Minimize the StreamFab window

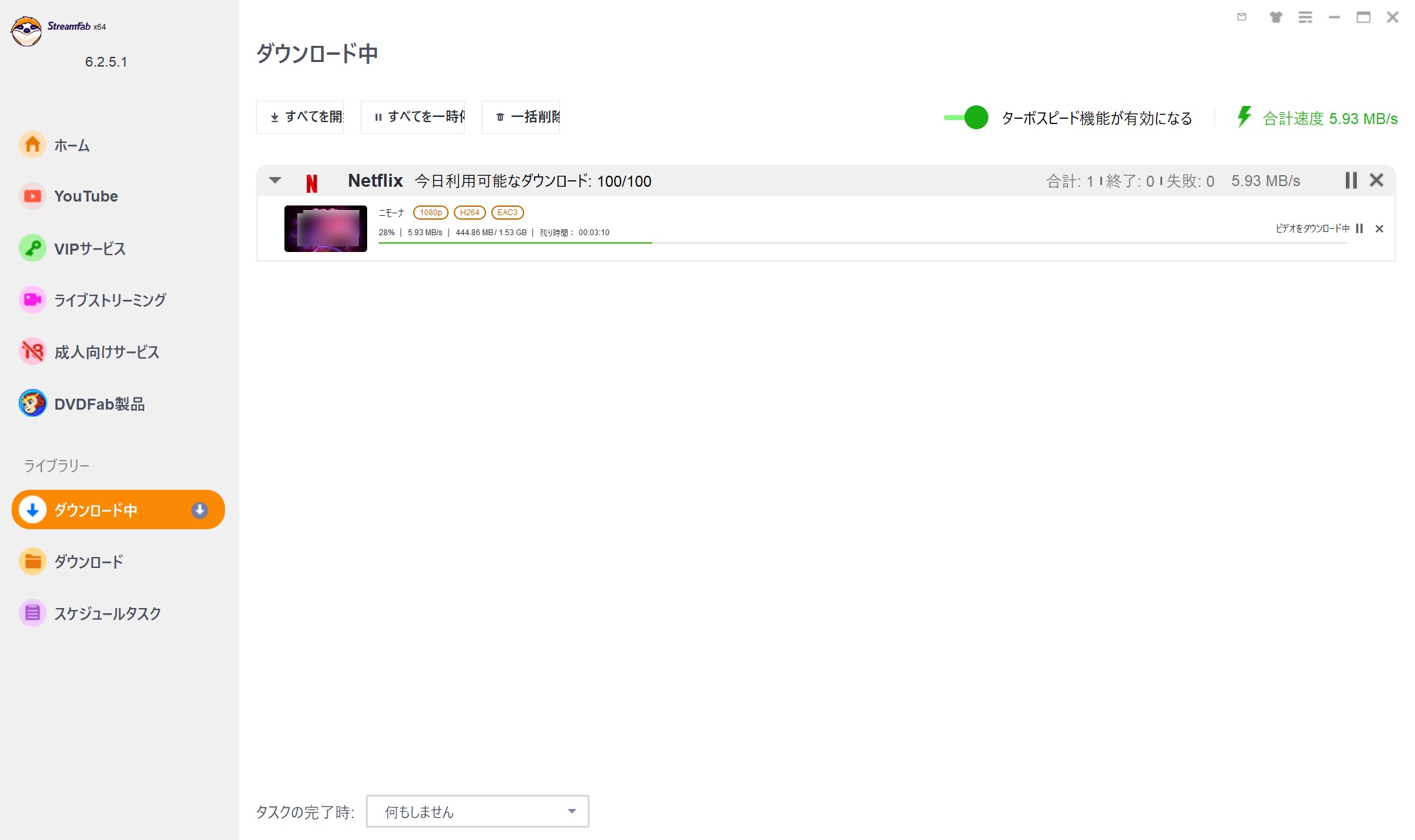[1334, 17]
